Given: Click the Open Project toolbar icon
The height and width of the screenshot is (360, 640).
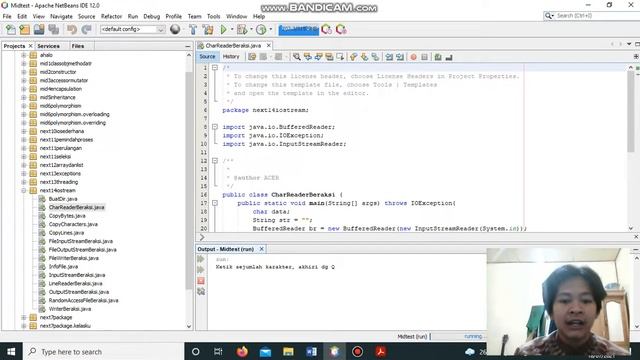Looking at the screenshot, I should tap(39, 29).
